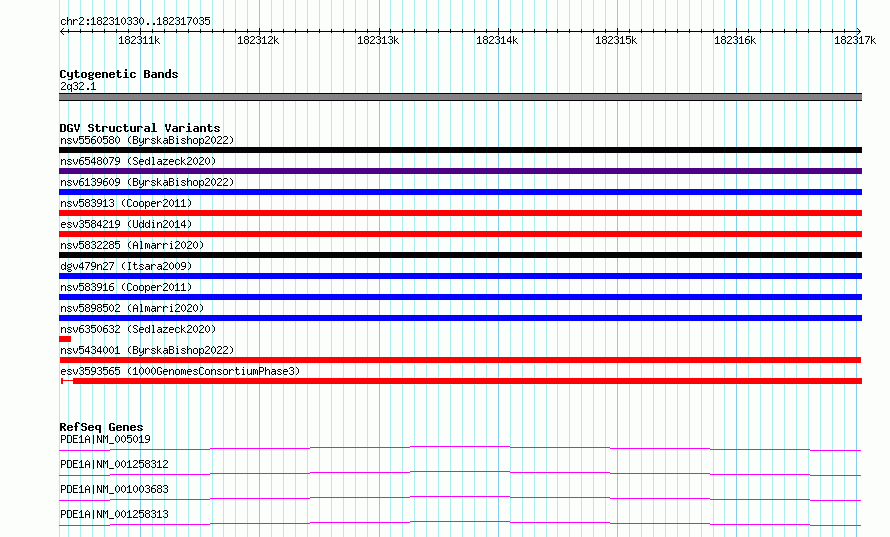Open variant nsv5560580 (ByrskaBishop2022) label

coord(147,140)
